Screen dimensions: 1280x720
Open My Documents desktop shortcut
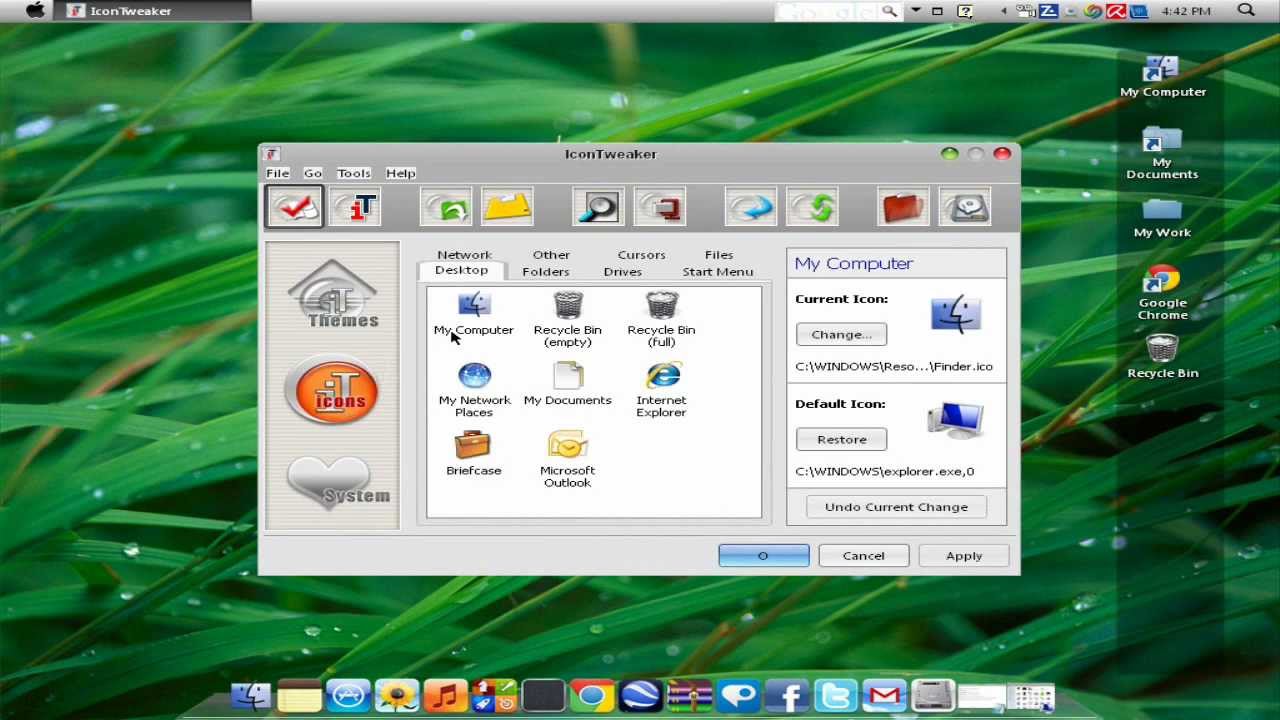tap(1162, 153)
